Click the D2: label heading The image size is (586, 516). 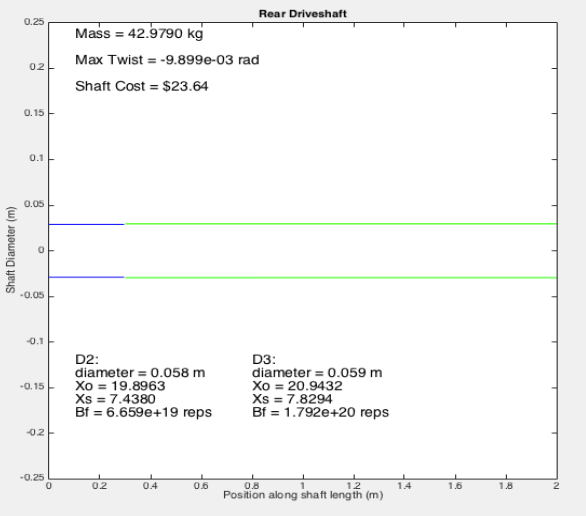[x=87, y=359]
